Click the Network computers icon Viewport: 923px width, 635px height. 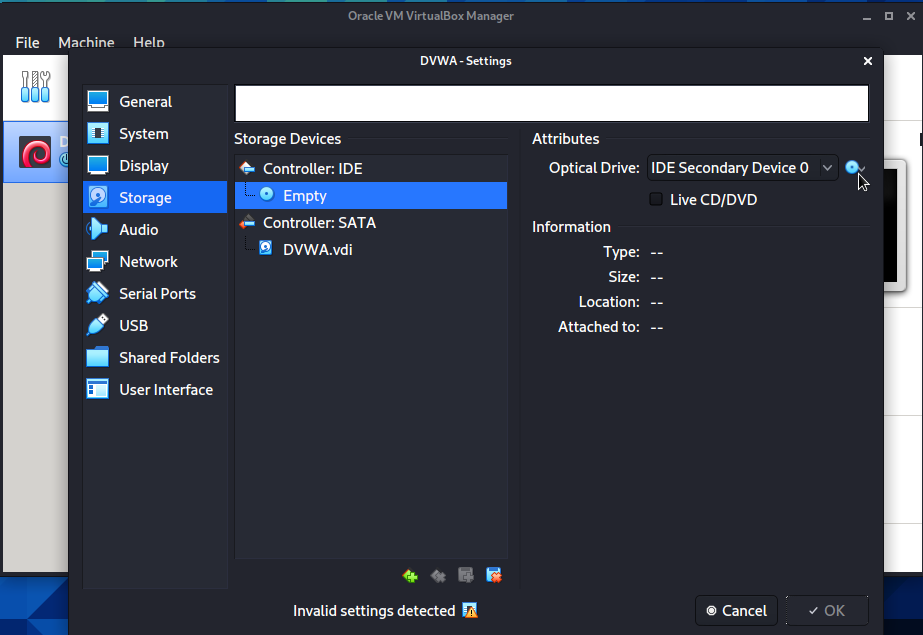click(98, 261)
